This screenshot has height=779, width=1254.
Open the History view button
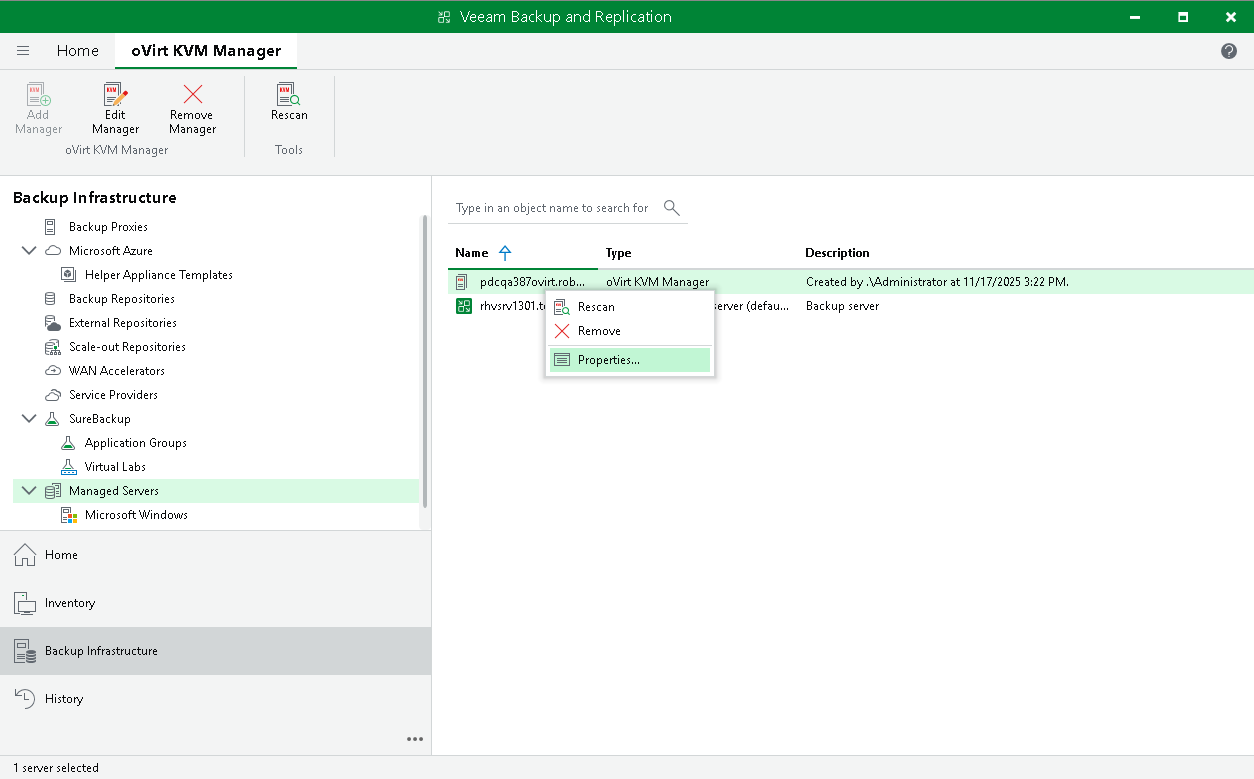(215, 699)
